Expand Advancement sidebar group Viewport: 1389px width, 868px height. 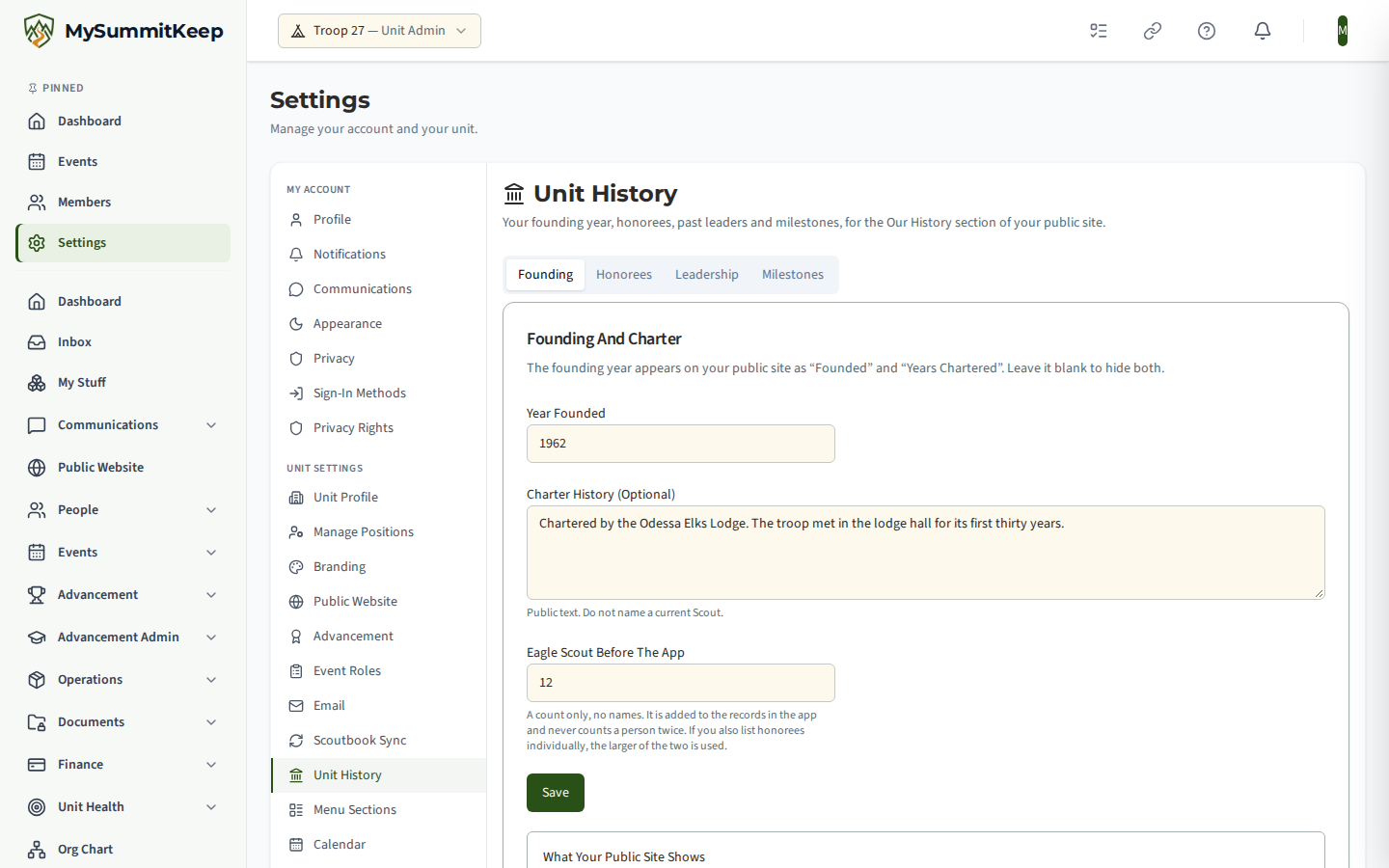pyautogui.click(x=123, y=595)
